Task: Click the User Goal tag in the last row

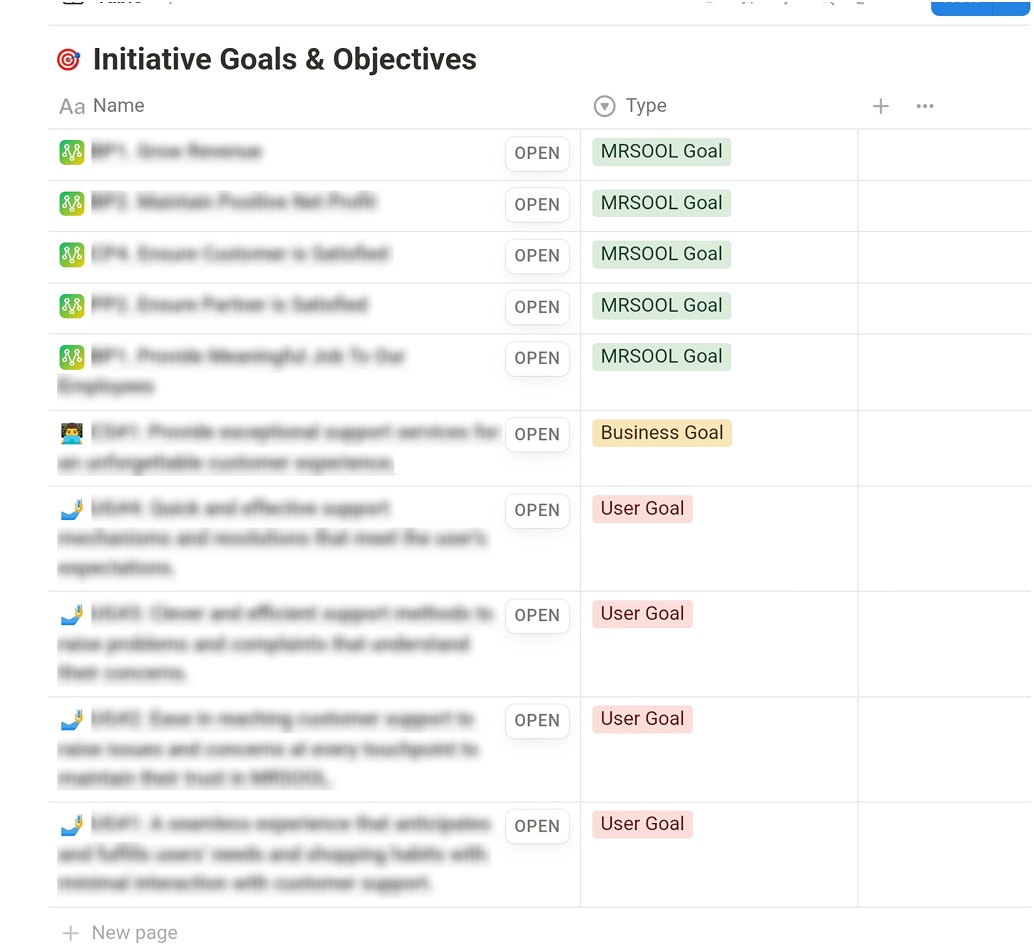Action: [642, 824]
